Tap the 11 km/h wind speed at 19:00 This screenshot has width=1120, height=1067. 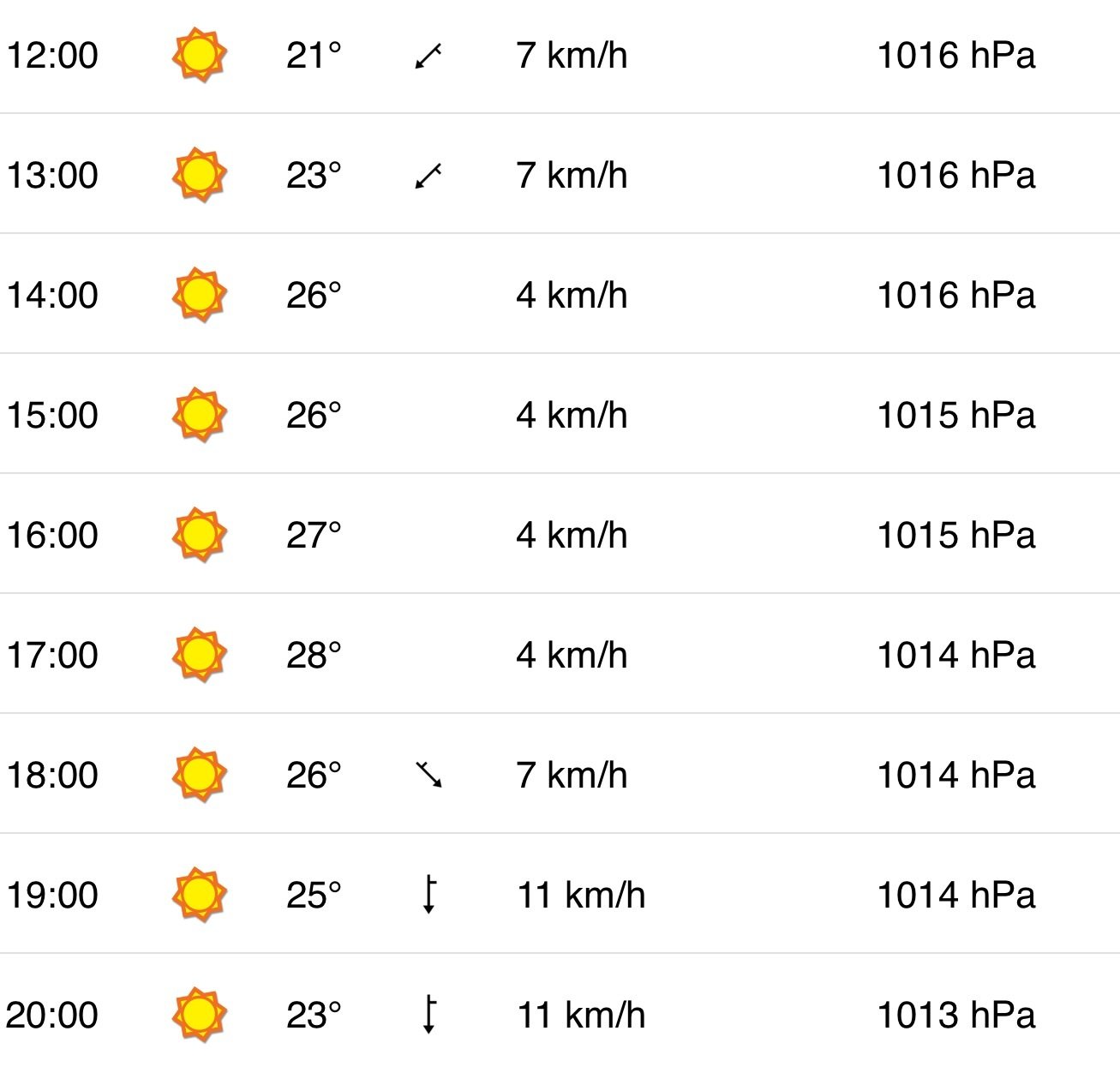(581, 896)
